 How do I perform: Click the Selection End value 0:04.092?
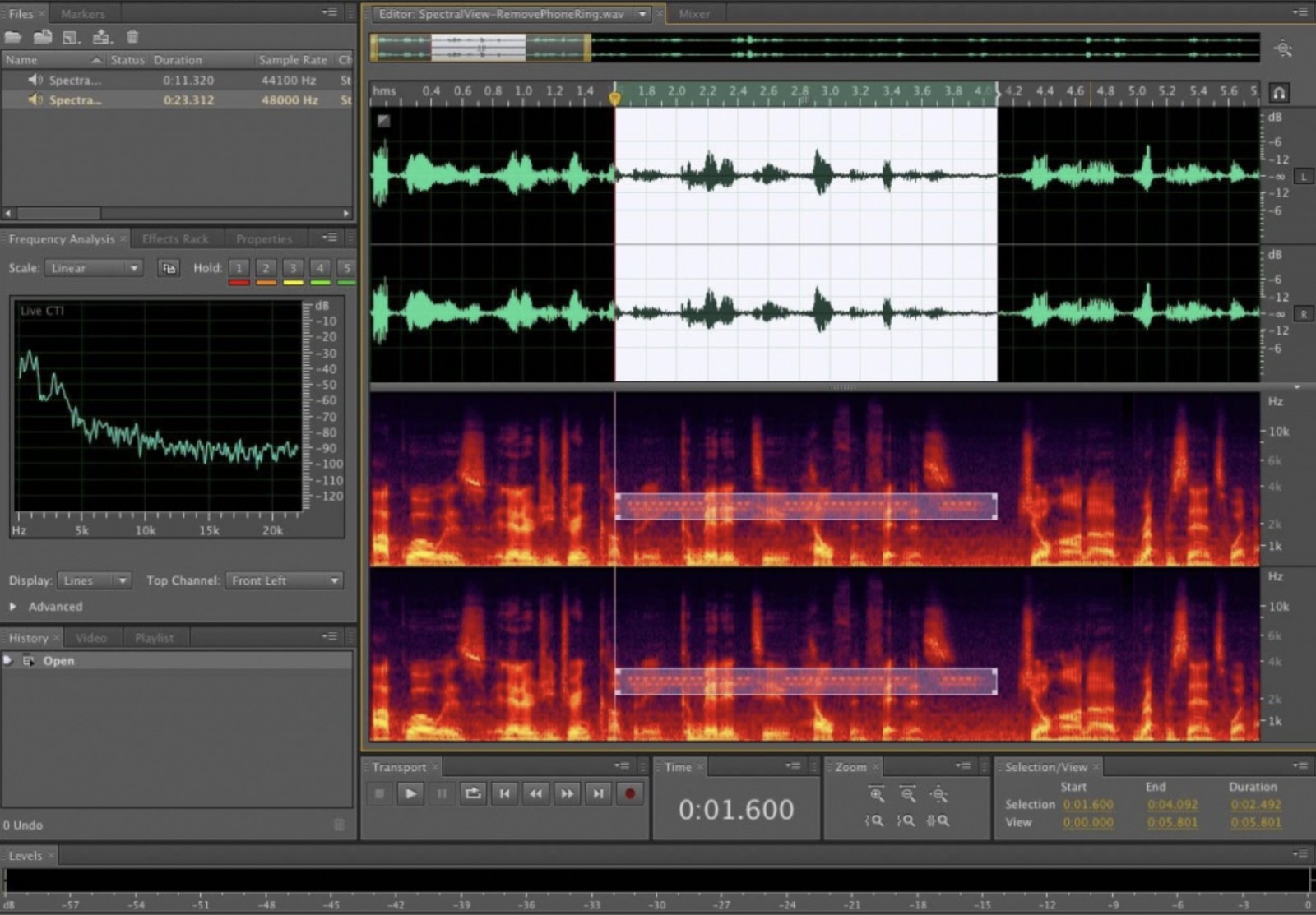(1172, 805)
